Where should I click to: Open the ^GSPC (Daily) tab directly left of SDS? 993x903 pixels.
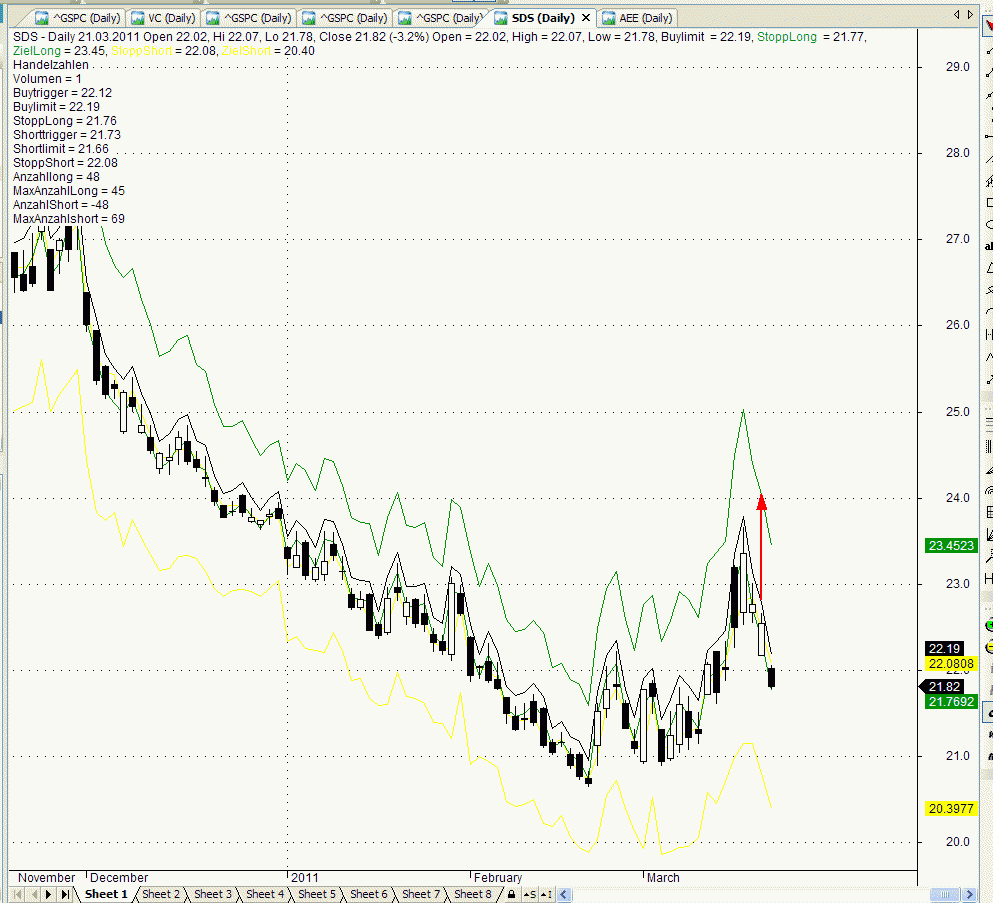click(x=441, y=18)
